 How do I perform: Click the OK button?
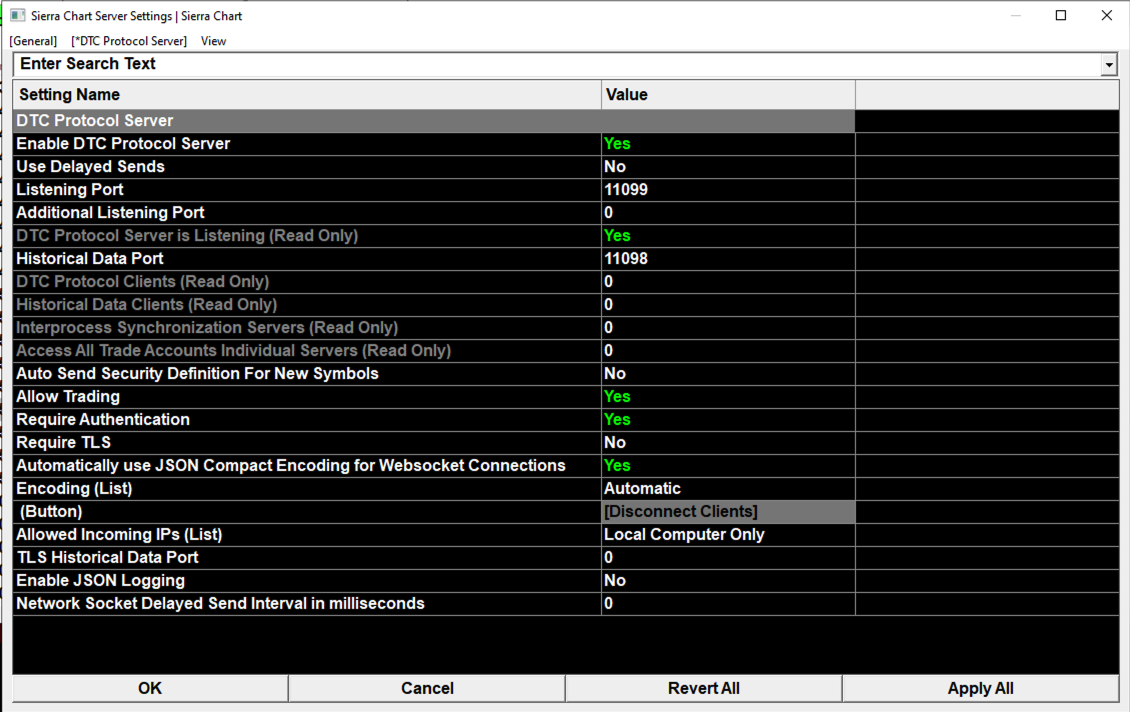150,688
